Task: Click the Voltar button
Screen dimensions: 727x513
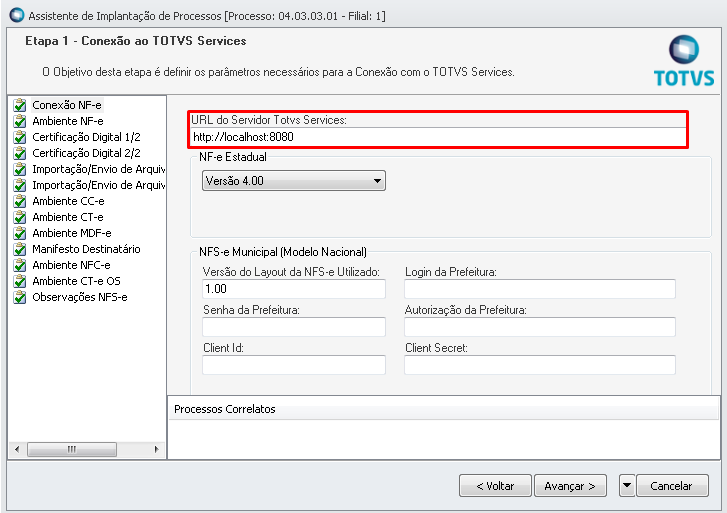Action: 495,486
